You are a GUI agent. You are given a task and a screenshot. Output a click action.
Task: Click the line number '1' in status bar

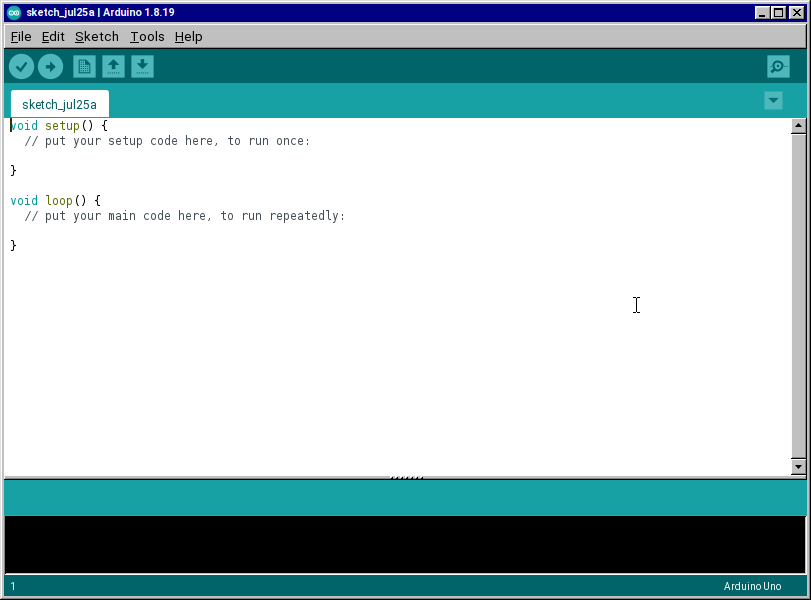(13, 586)
